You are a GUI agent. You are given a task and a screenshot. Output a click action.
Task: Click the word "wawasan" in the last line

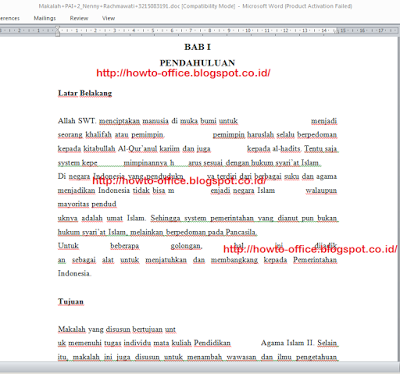point(241,357)
